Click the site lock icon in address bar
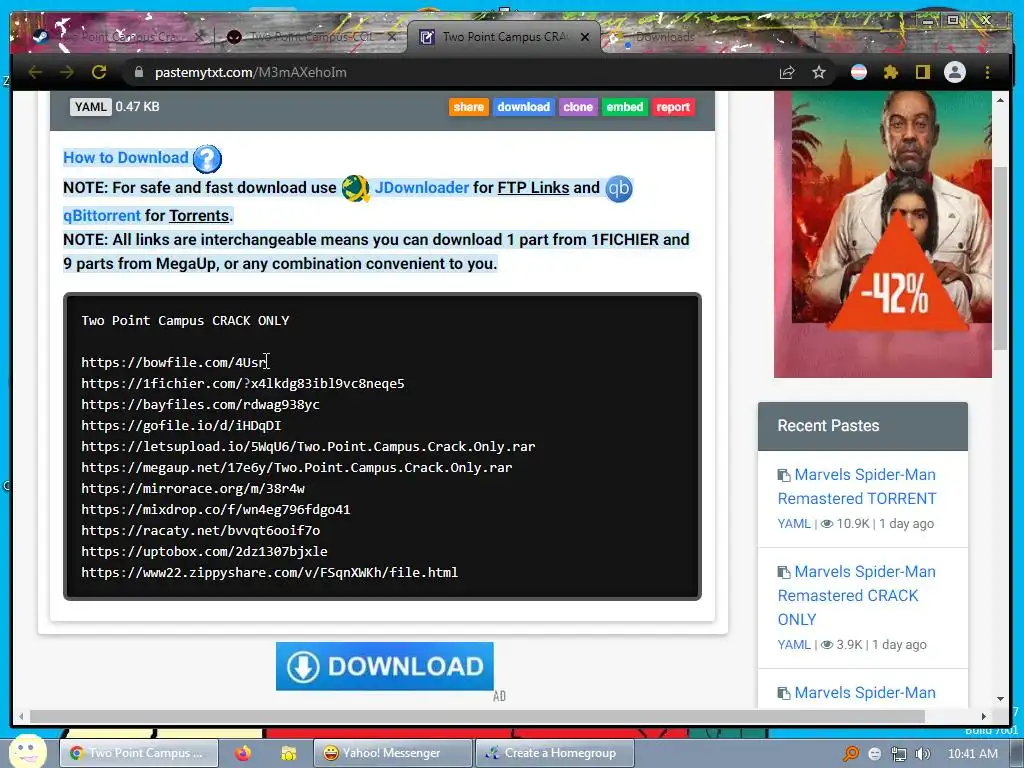1024x768 pixels. click(138, 72)
